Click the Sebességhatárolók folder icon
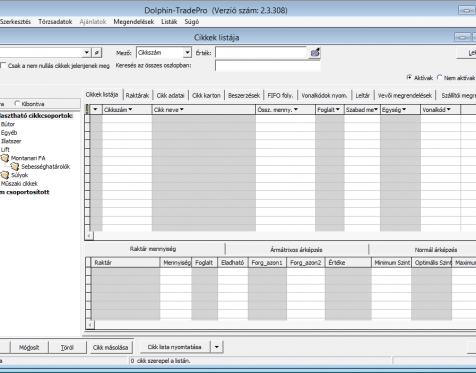476x373 pixels. [15, 166]
